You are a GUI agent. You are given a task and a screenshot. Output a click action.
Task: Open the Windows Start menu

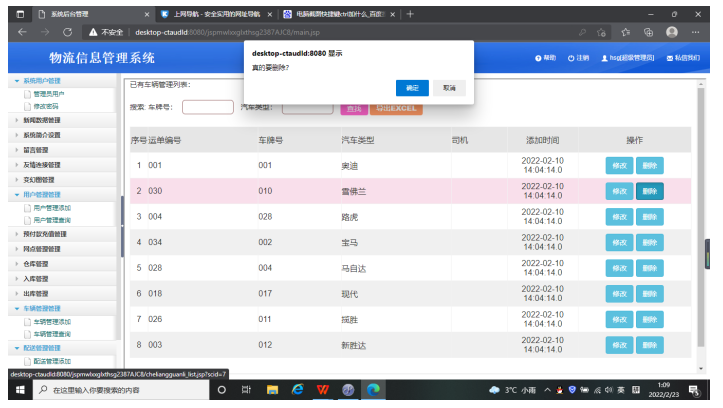click(20, 390)
